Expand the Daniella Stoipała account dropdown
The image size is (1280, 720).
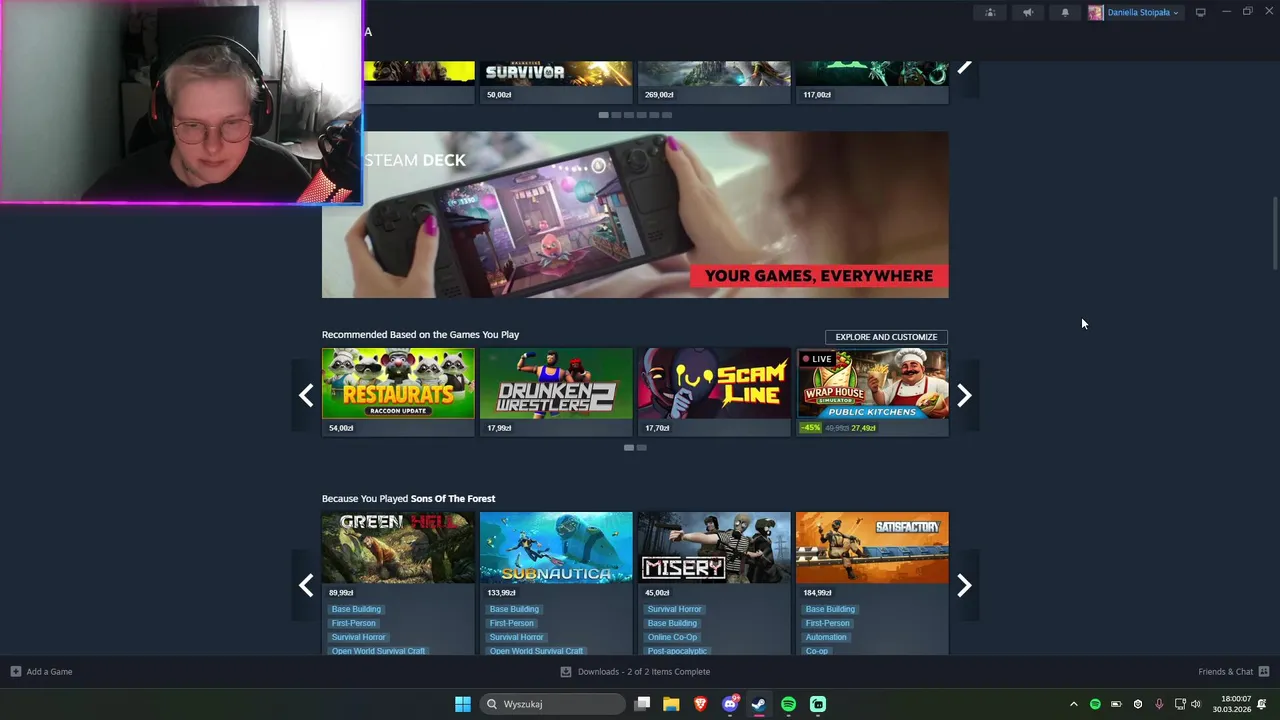click(1176, 13)
